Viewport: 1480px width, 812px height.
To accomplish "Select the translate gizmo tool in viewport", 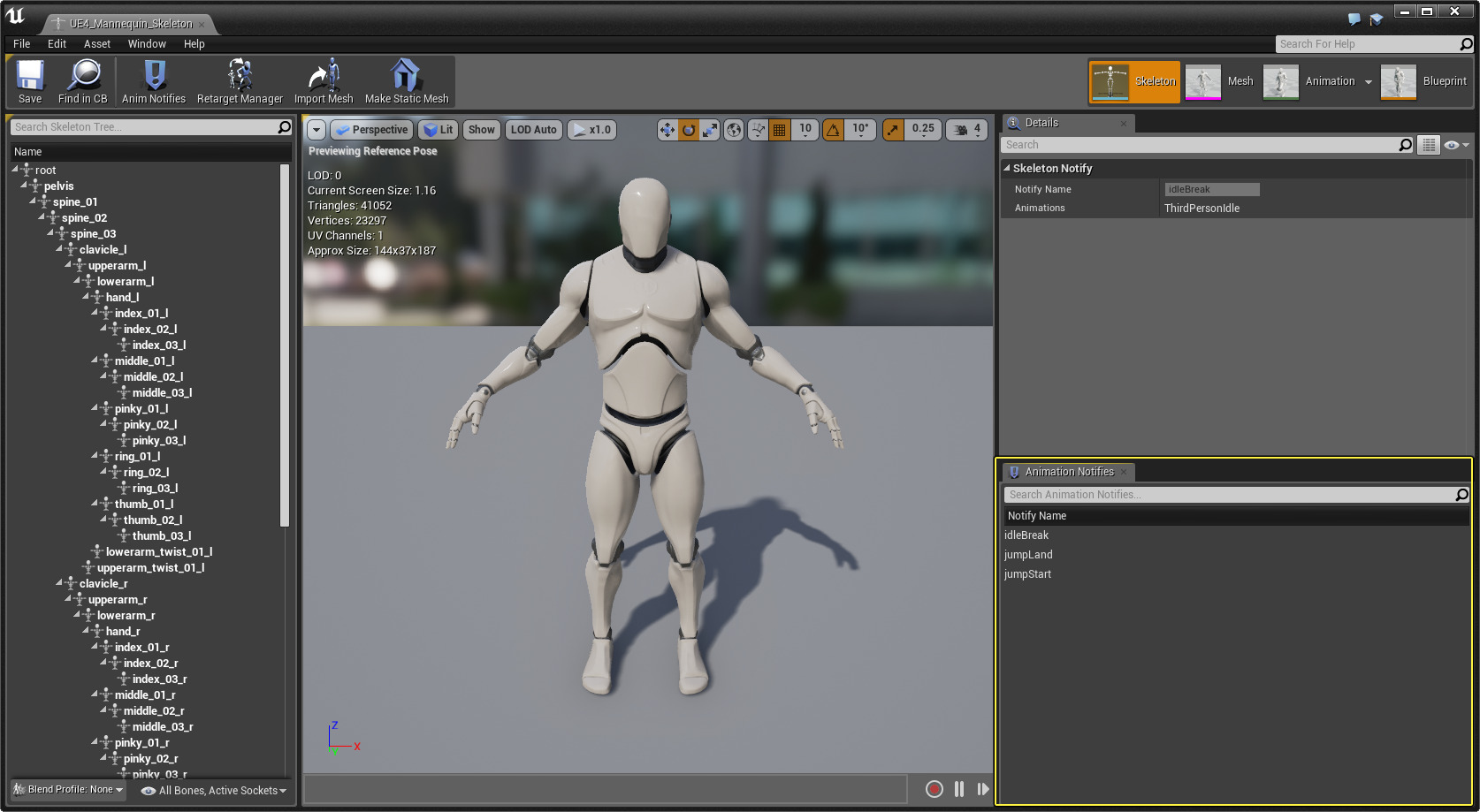I will tap(667, 130).
